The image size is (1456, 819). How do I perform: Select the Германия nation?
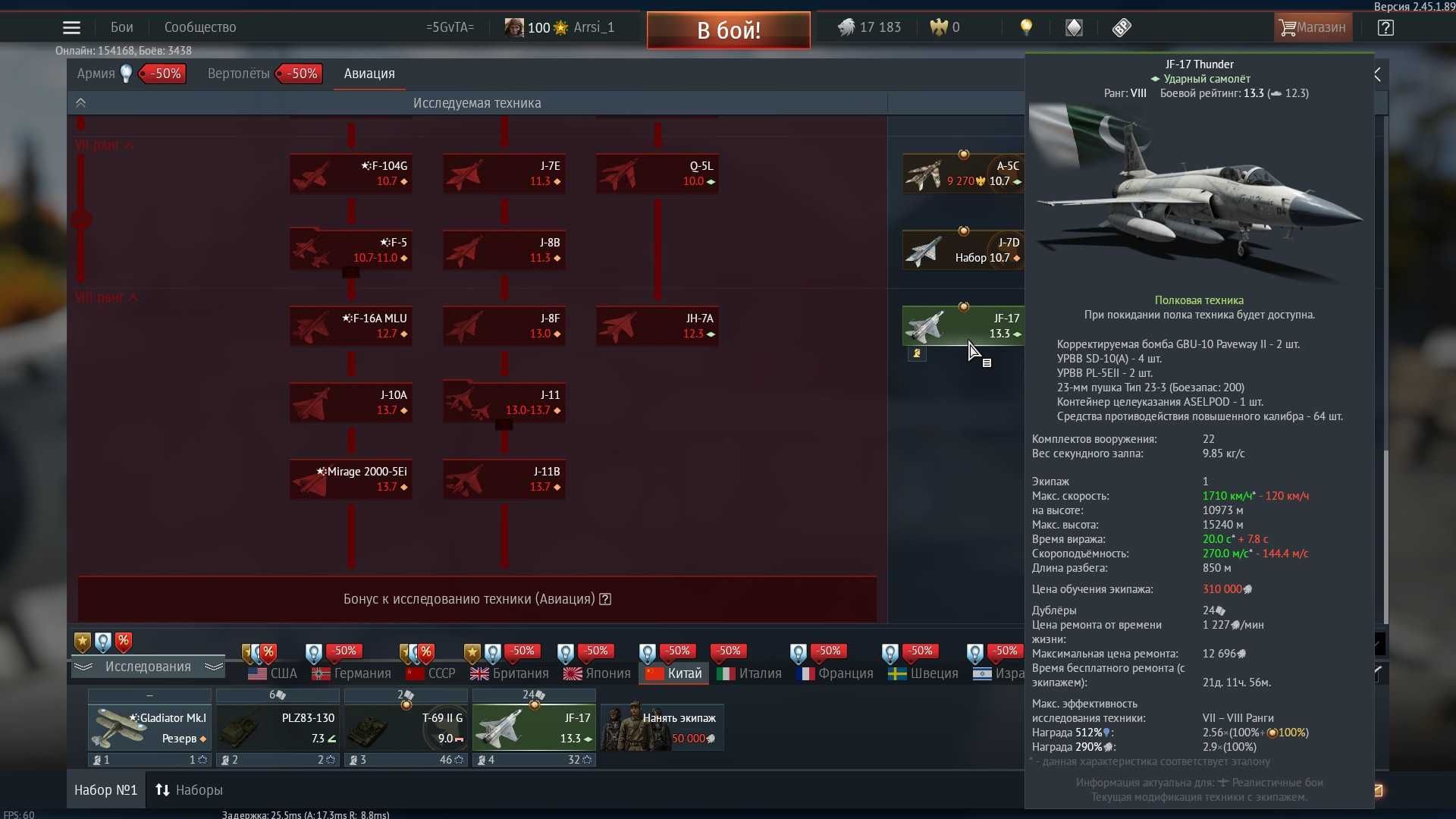coord(352,673)
